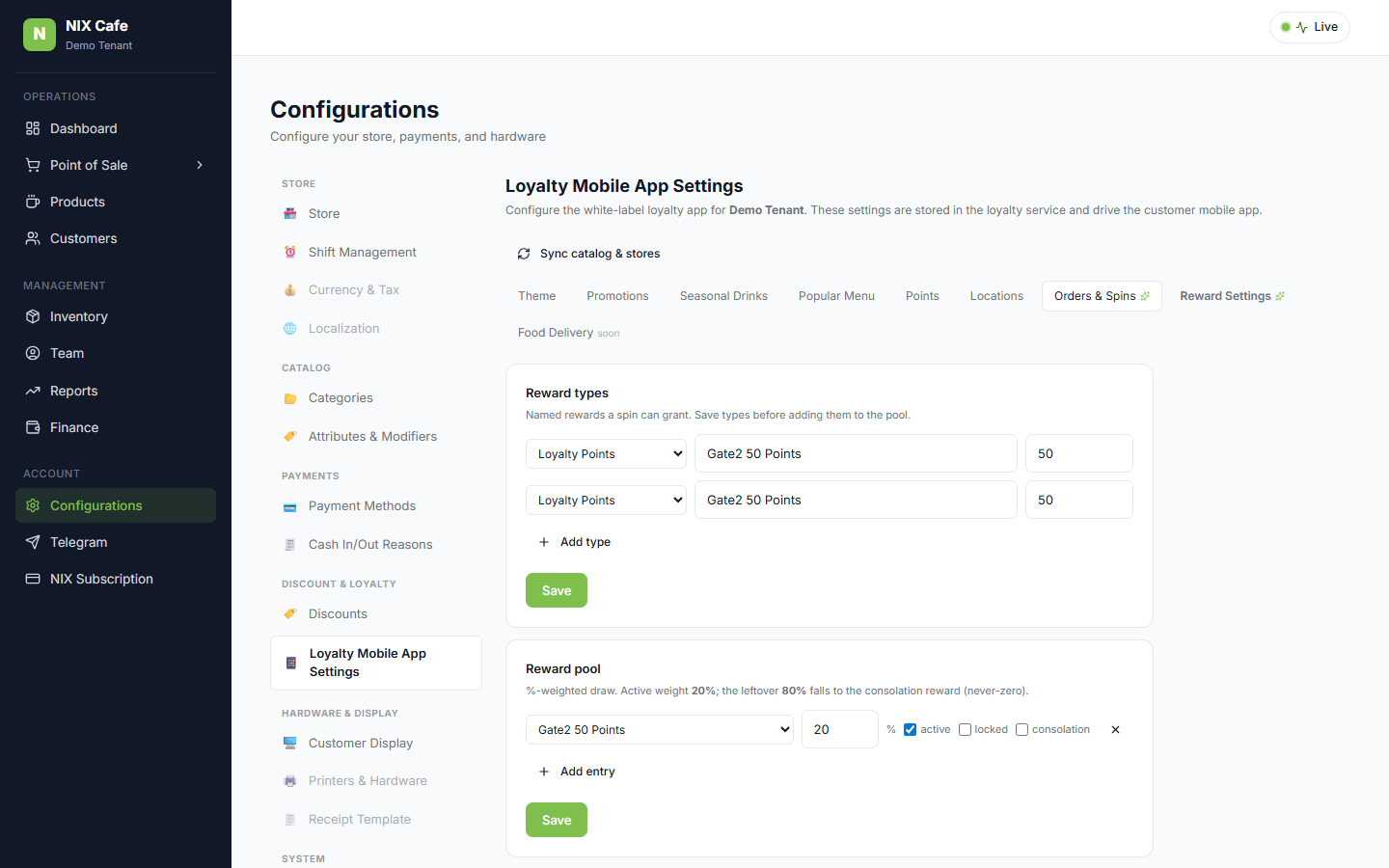Enable the locked checkbox
Screen dimensions: 1389x868
coord(965,730)
